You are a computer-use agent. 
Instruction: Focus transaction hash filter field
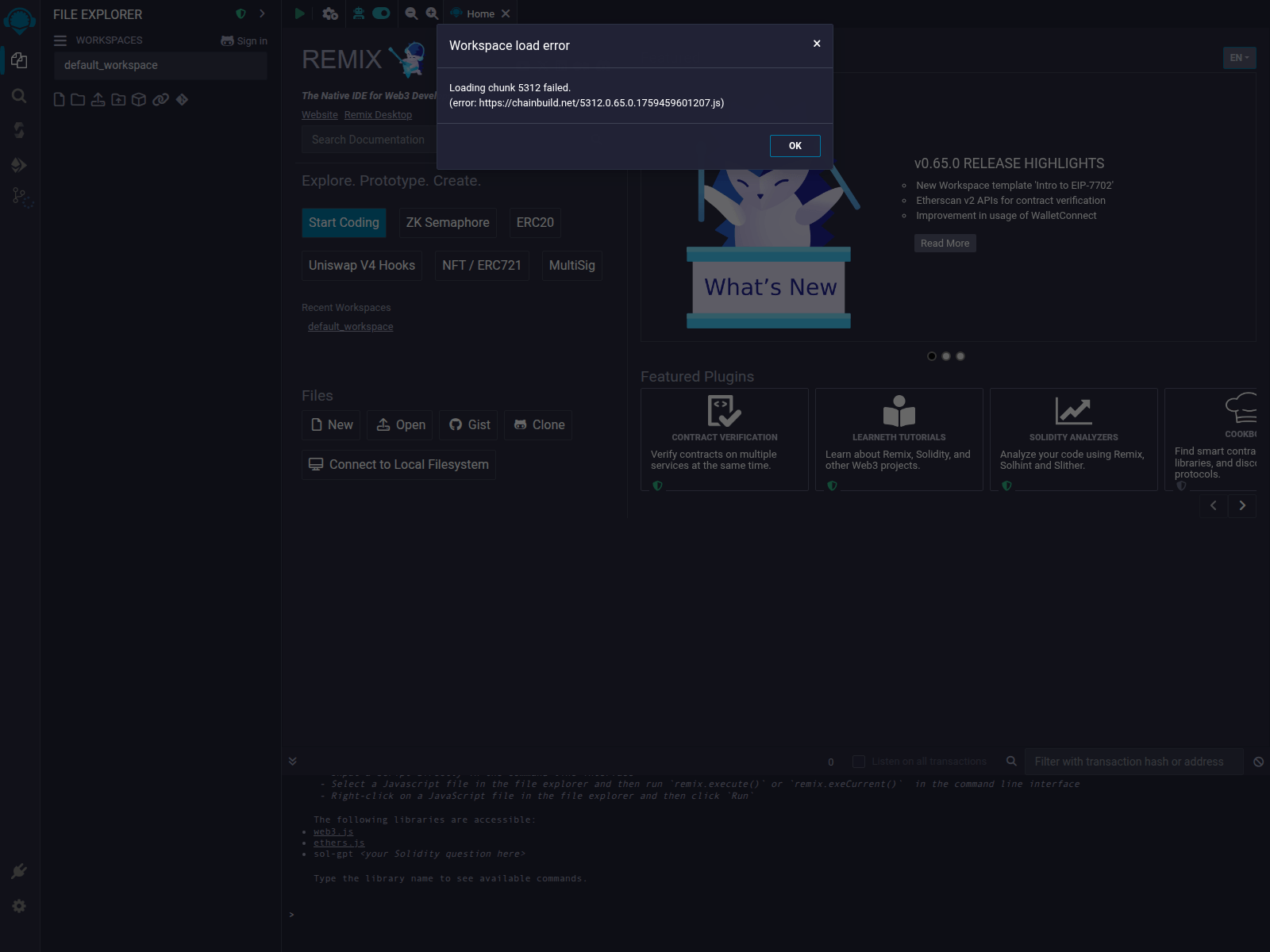[1133, 762]
